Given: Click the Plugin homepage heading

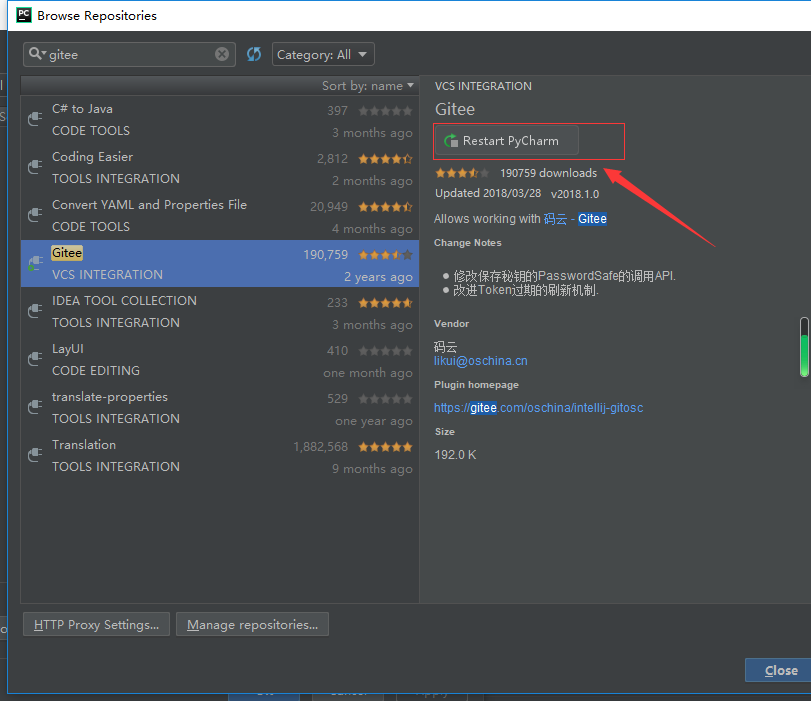Looking at the screenshot, I should point(476,385).
